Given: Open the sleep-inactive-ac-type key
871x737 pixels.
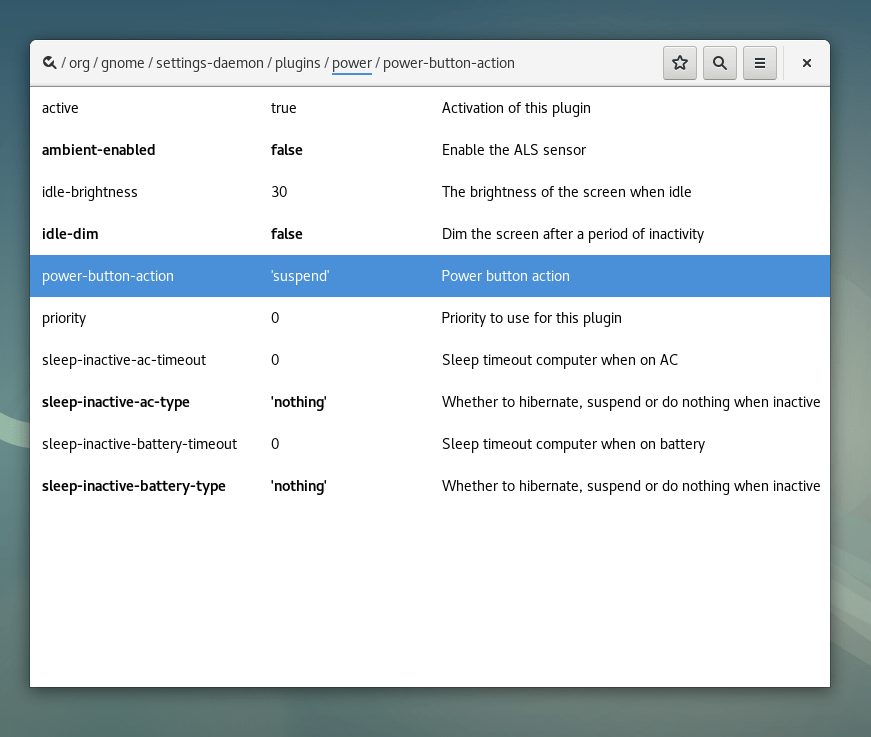Looking at the screenshot, I should click(x=200, y=402).
